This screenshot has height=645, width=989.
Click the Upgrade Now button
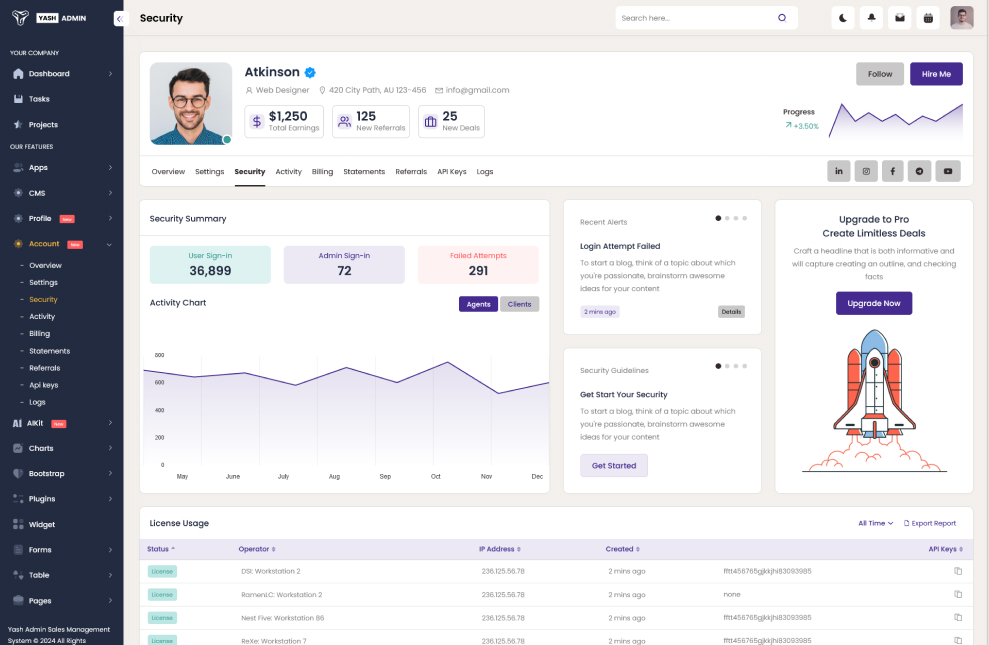(x=874, y=303)
